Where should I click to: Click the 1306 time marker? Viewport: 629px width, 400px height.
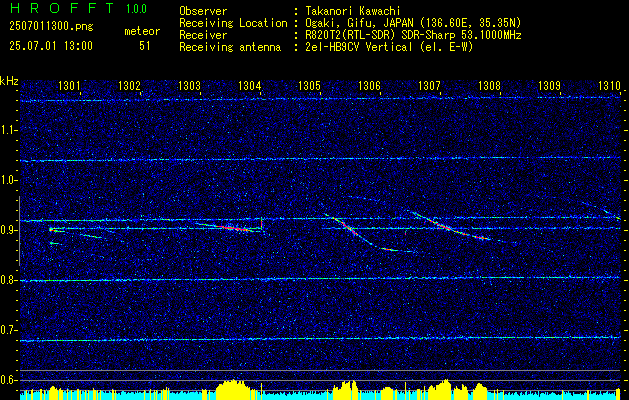(x=369, y=85)
